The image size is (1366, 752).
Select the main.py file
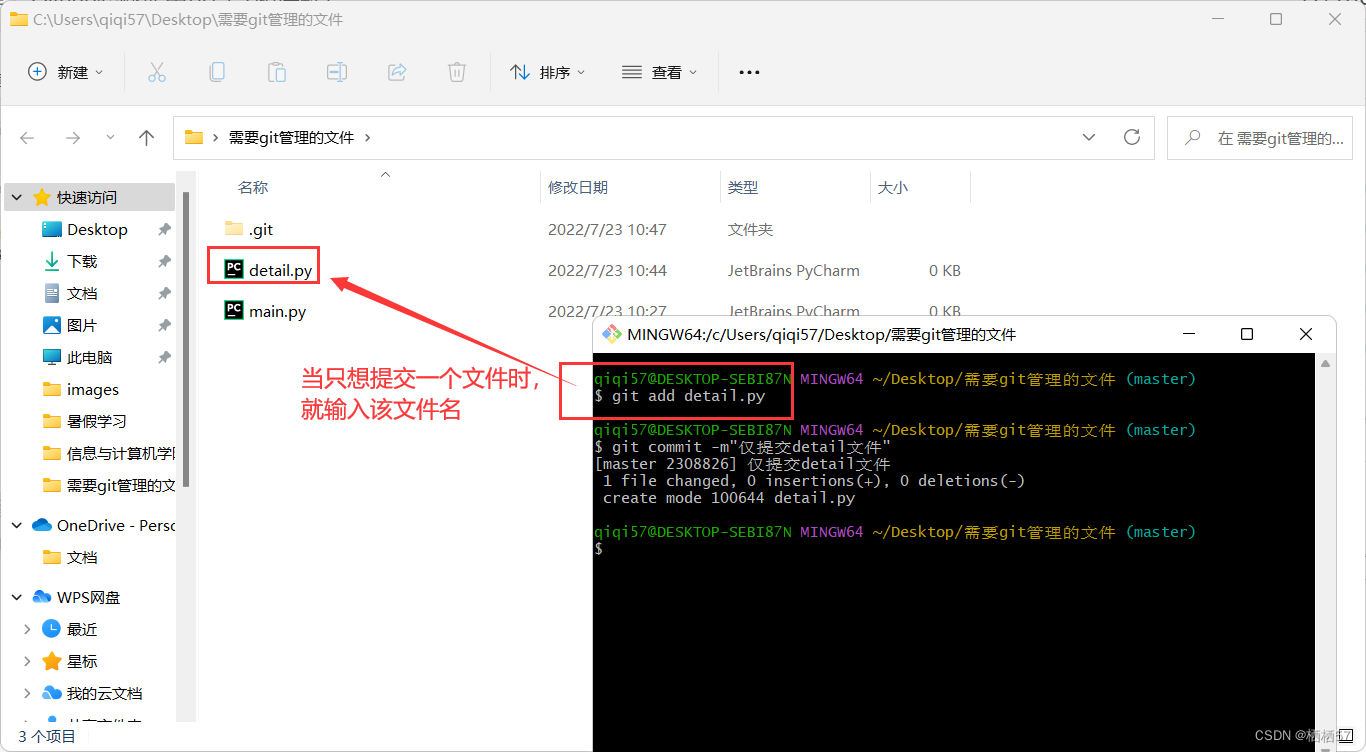tap(277, 311)
